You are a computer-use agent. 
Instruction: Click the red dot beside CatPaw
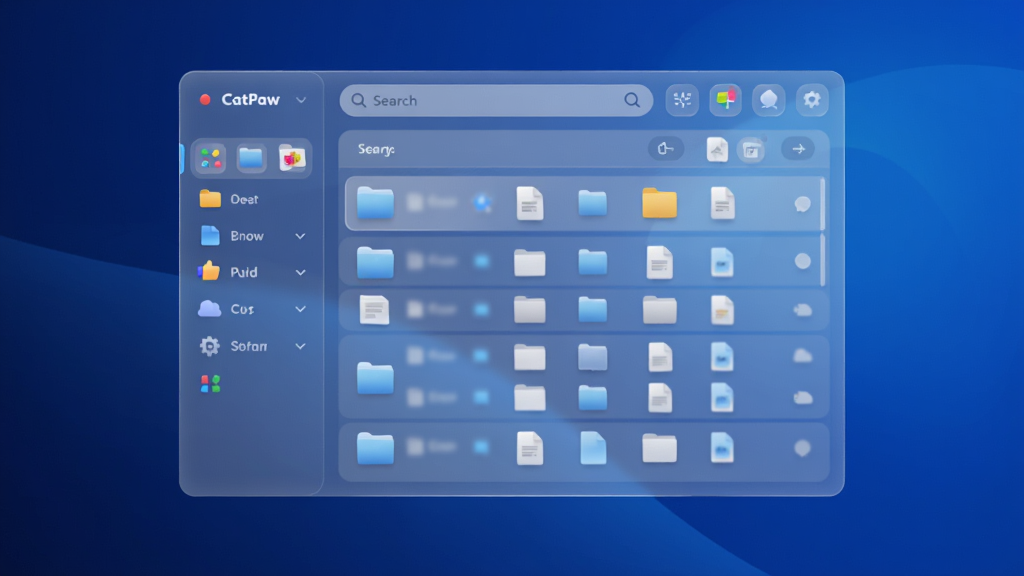205,99
